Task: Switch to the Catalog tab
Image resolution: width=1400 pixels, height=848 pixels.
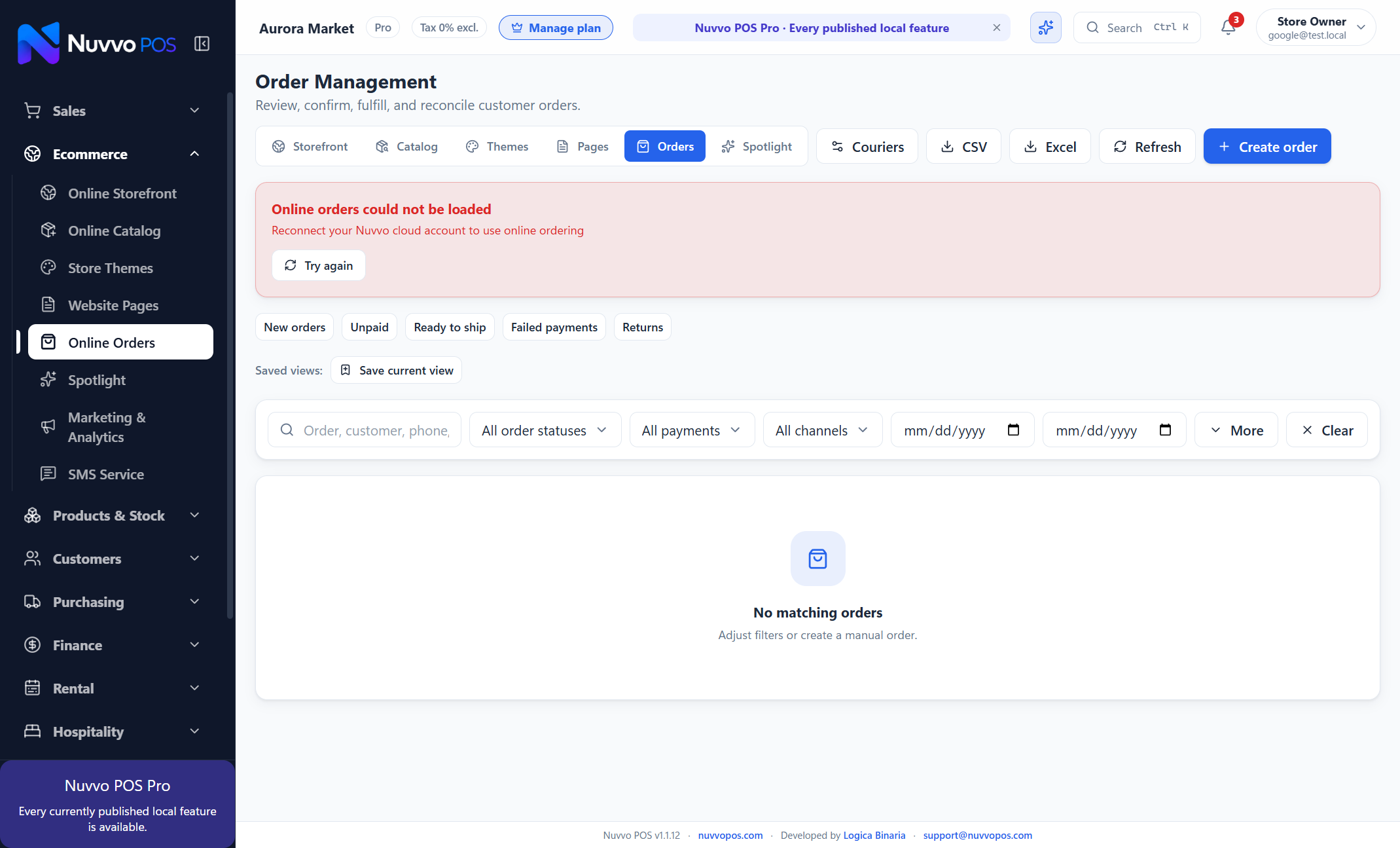Action: 406,146
